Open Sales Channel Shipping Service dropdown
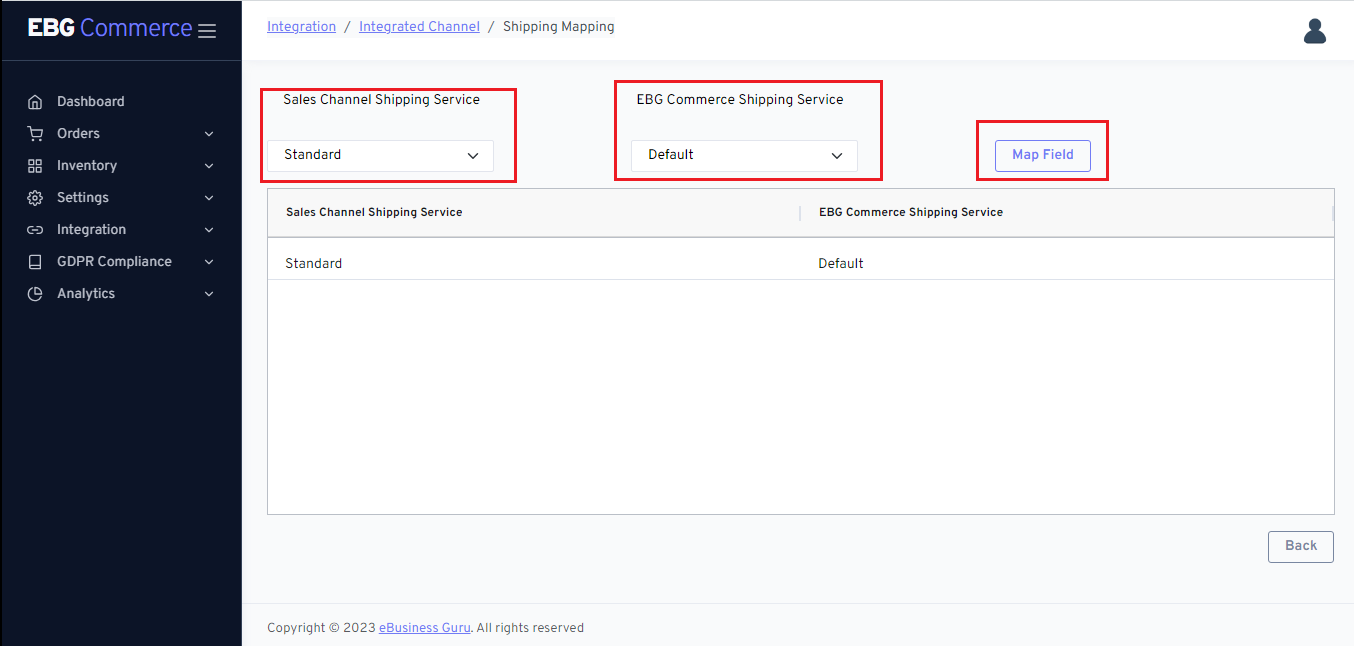Viewport: 1354px width, 646px height. (380, 155)
